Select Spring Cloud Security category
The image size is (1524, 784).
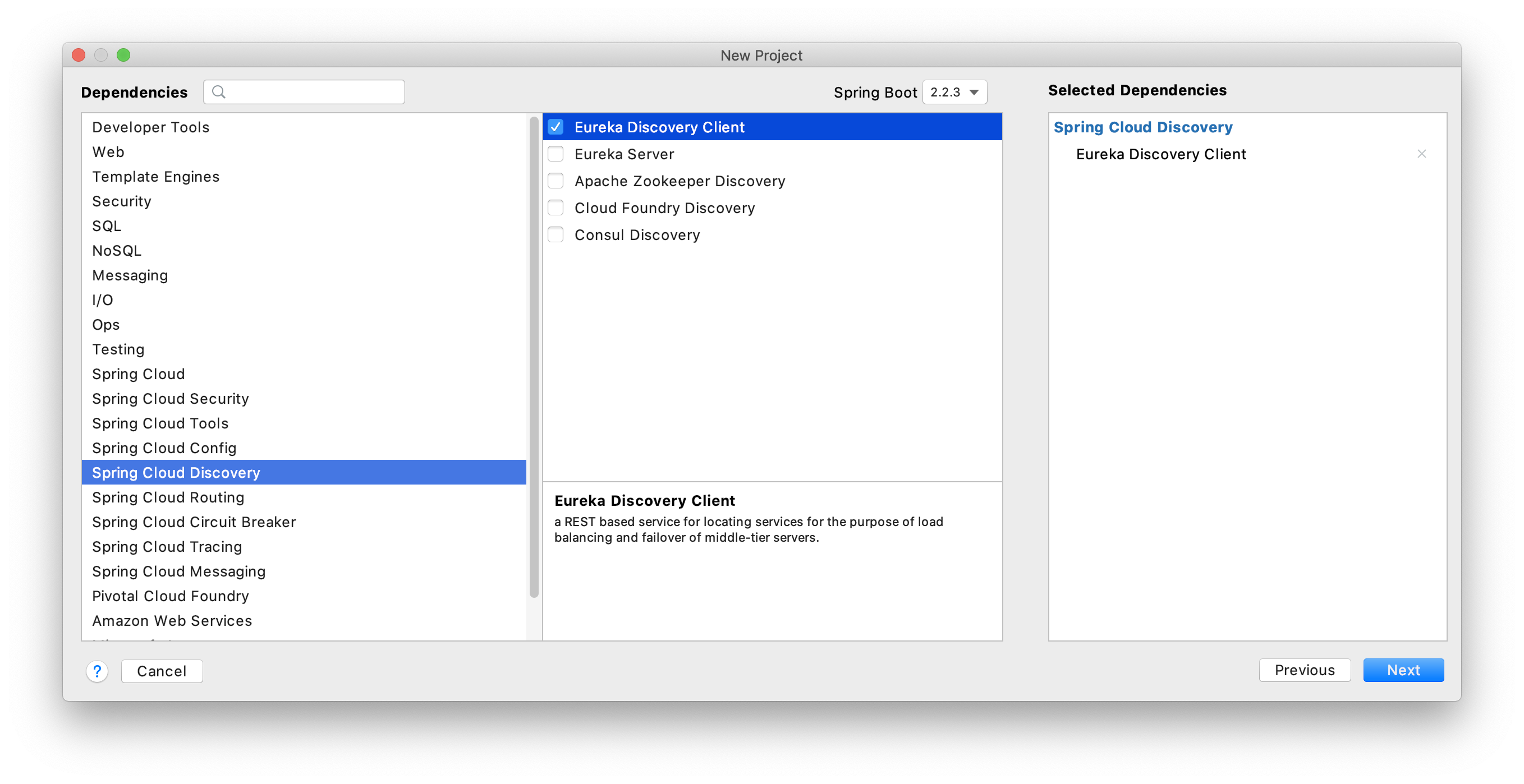pyautogui.click(x=304, y=399)
